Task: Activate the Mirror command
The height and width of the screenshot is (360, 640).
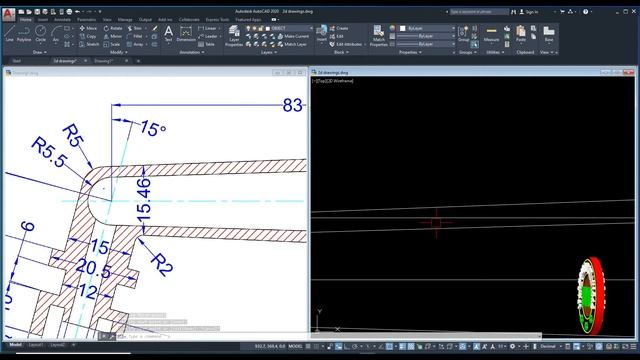Action: click(x=113, y=36)
